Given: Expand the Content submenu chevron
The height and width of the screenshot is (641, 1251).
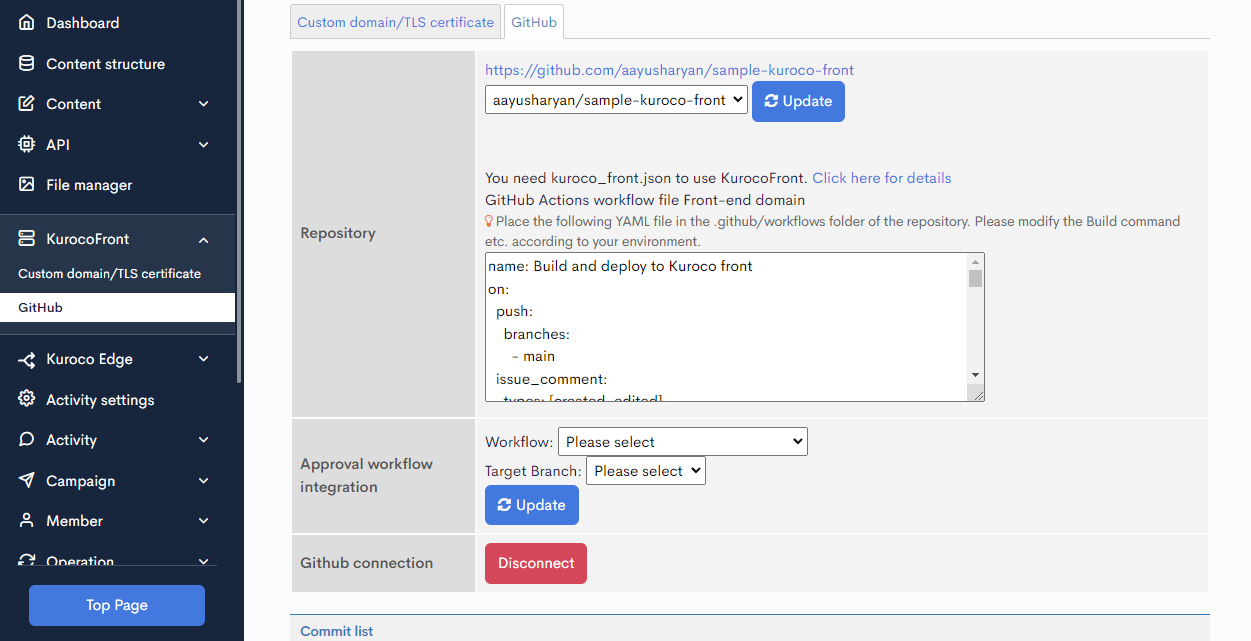Looking at the screenshot, I should pos(204,104).
